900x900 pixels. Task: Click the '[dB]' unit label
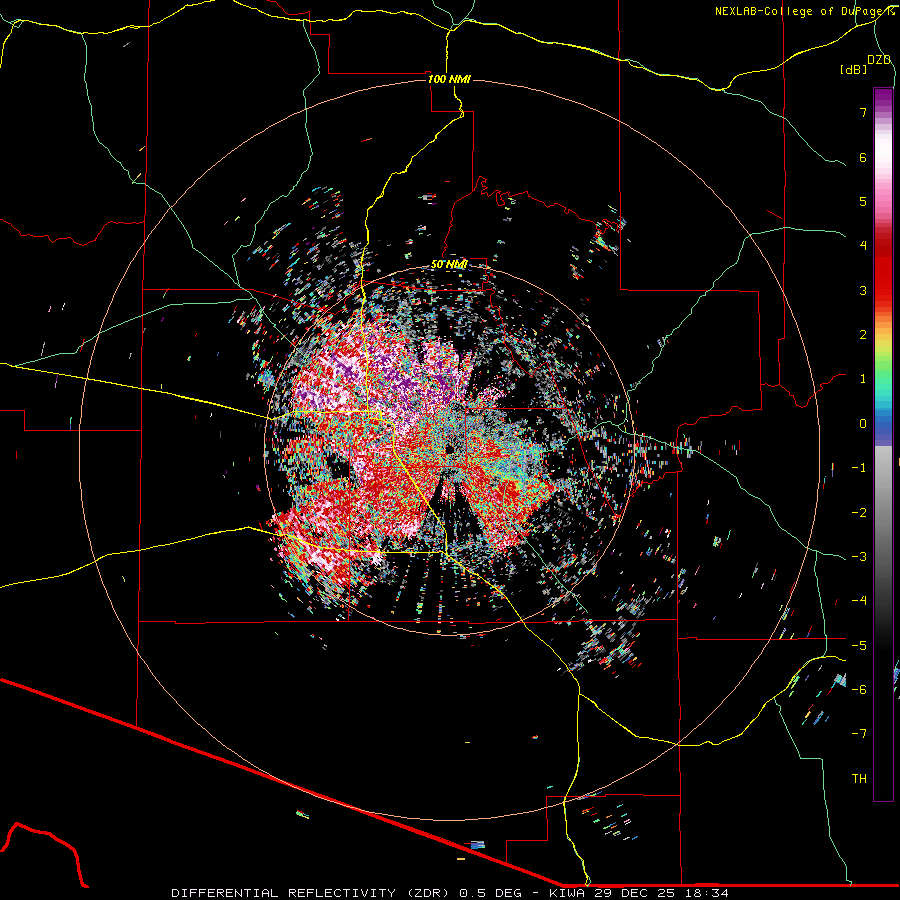tap(853, 69)
